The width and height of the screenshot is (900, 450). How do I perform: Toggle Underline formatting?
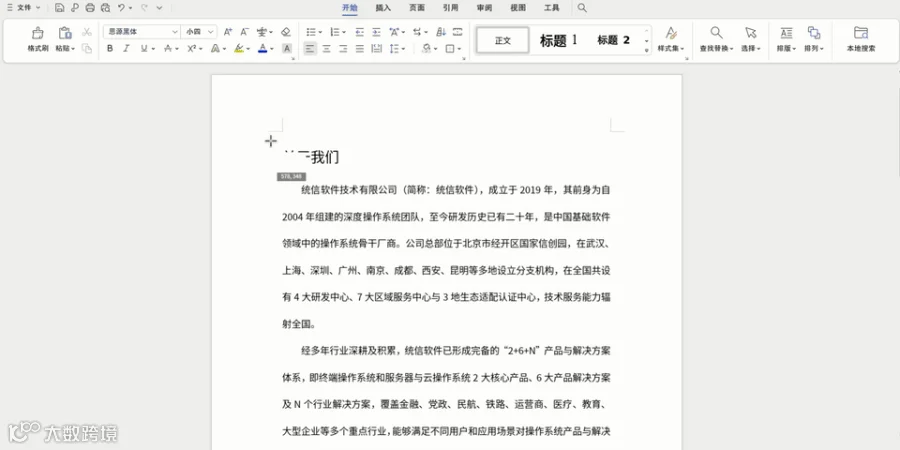143,49
